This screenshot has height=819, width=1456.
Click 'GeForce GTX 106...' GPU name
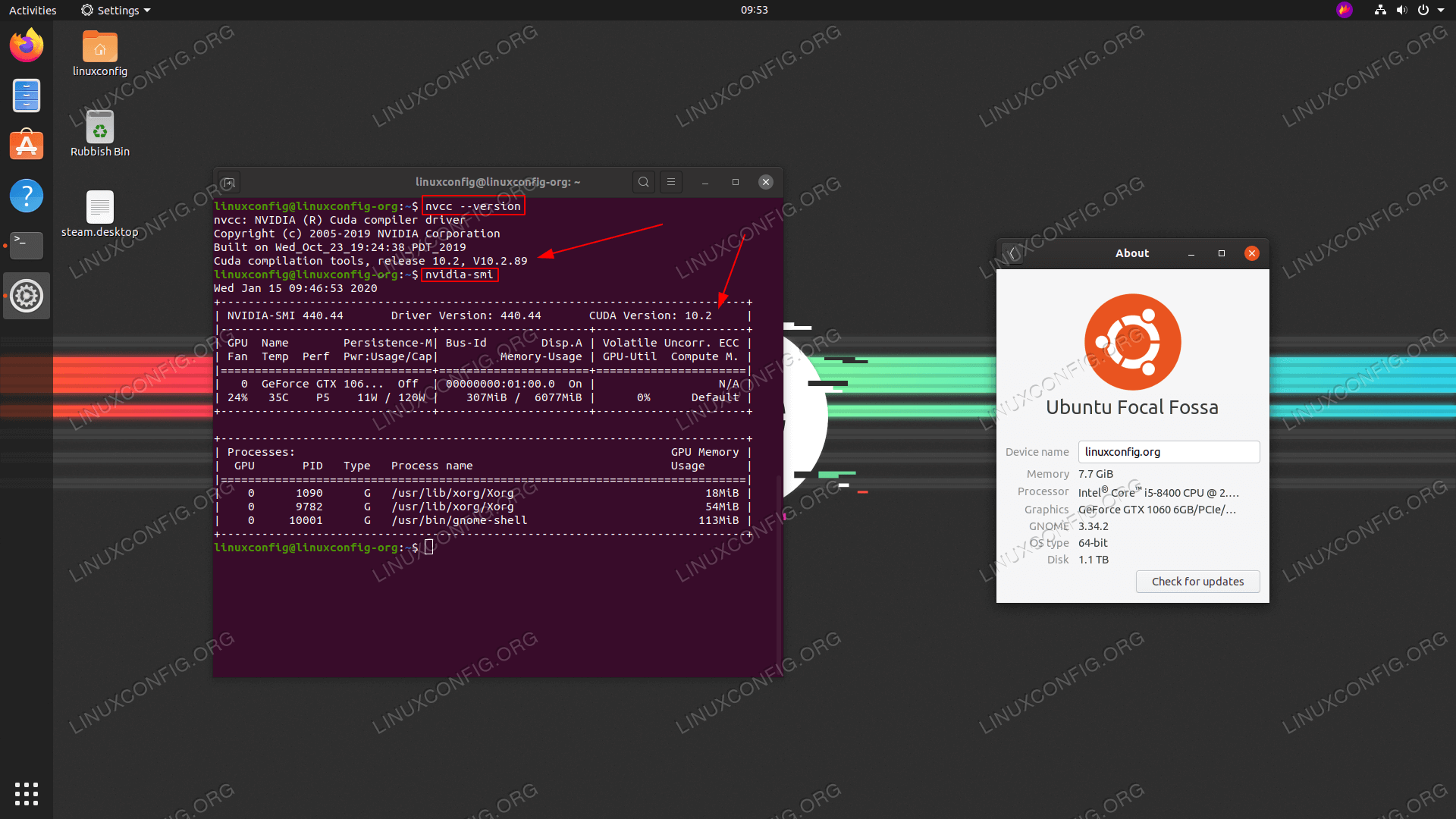click(x=323, y=384)
